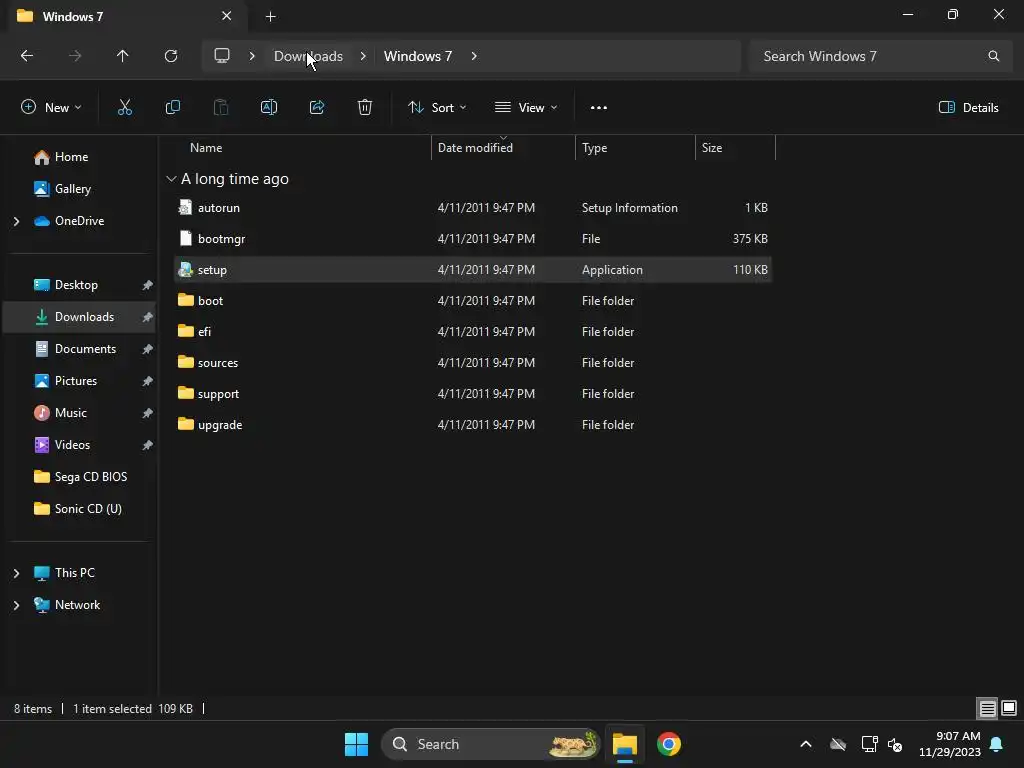Launch Google Chrome from taskbar

(x=669, y=744)
